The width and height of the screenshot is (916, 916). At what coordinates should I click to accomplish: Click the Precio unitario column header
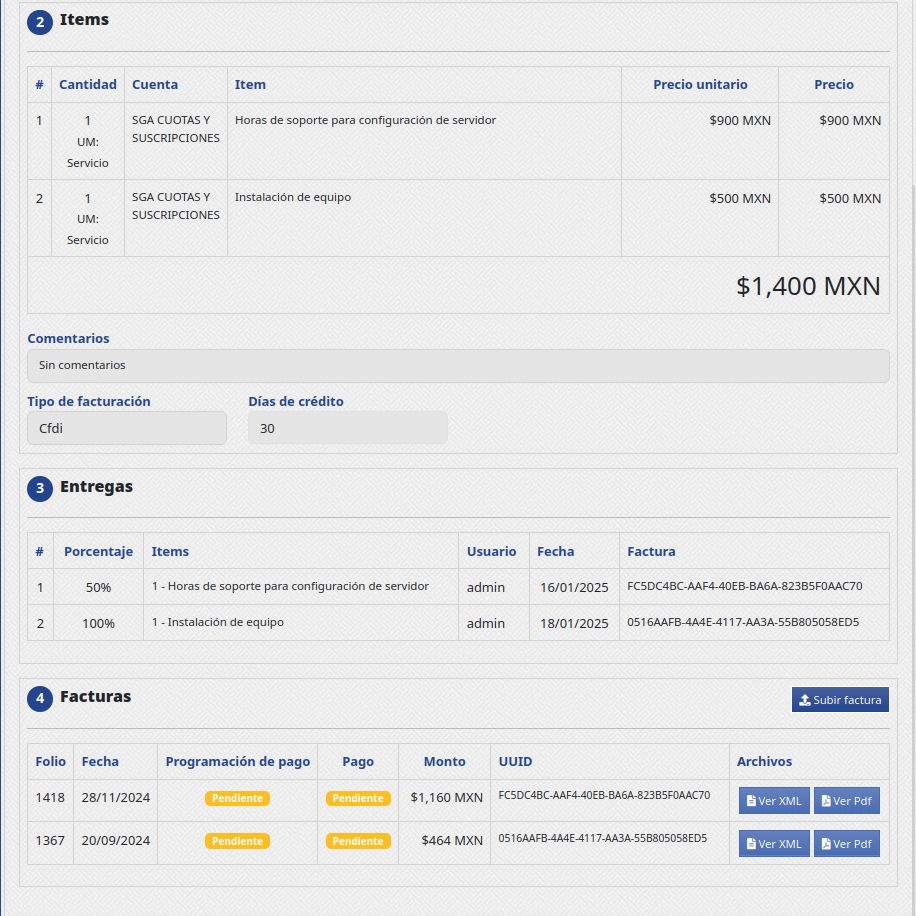point(699,85)
